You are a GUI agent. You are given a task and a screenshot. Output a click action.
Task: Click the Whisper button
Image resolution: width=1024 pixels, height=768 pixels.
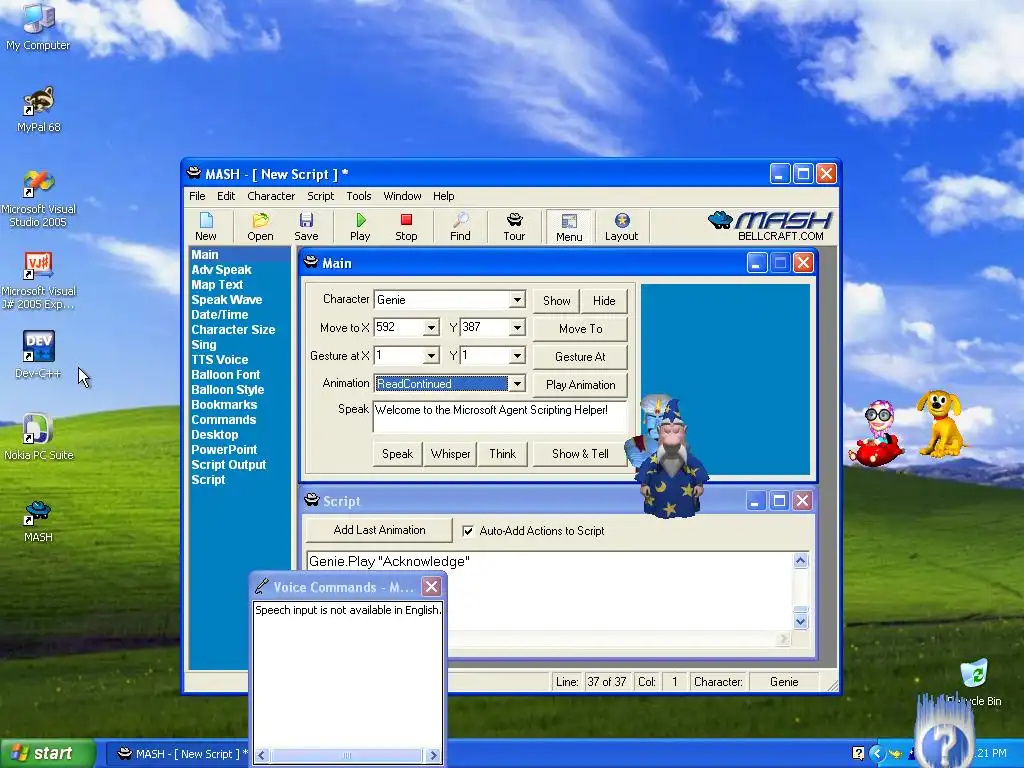click(x=450, y=454)
